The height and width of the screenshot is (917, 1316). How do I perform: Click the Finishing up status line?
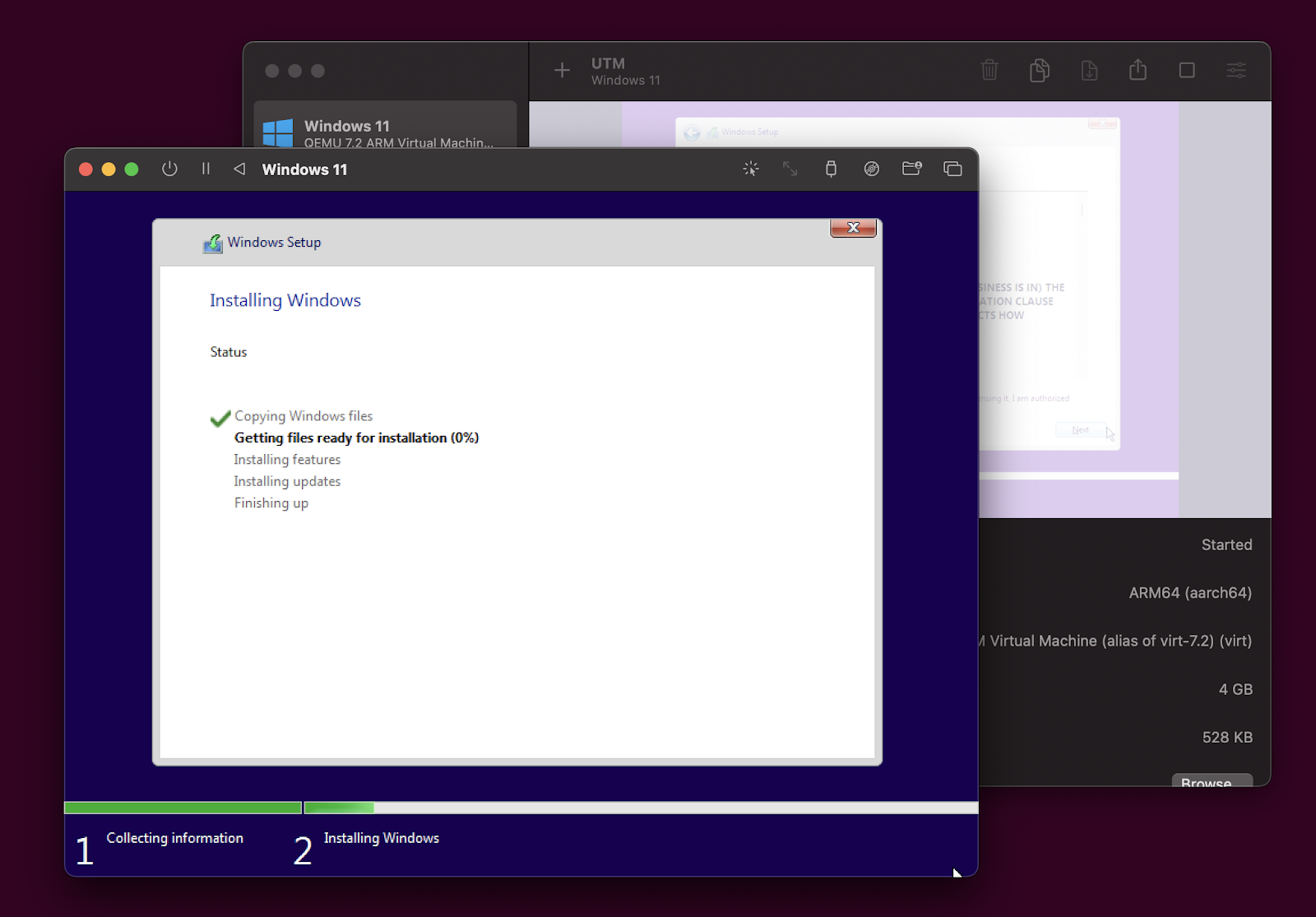(271, 503)
